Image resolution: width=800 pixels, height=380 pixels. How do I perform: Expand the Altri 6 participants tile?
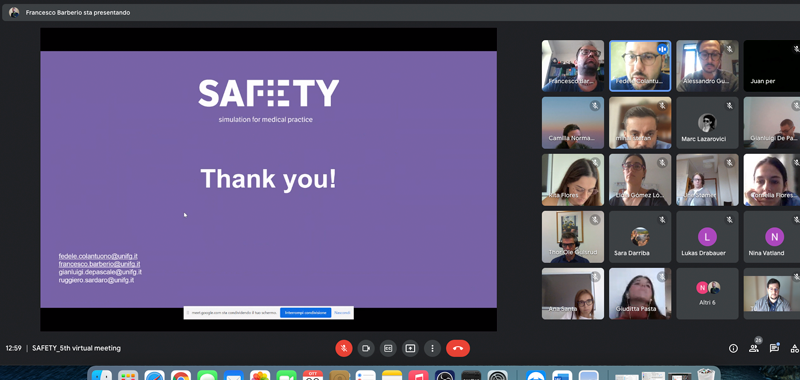tap(707, 294)
